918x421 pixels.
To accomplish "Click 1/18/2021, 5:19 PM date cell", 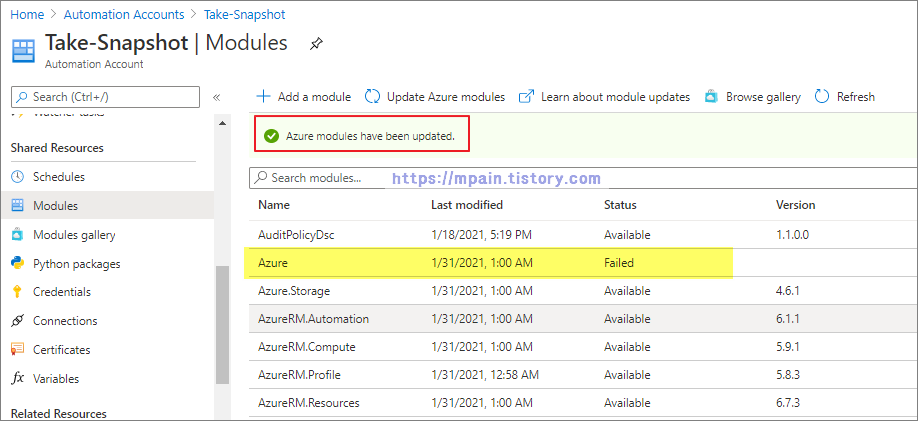I will tap(481, 235).
